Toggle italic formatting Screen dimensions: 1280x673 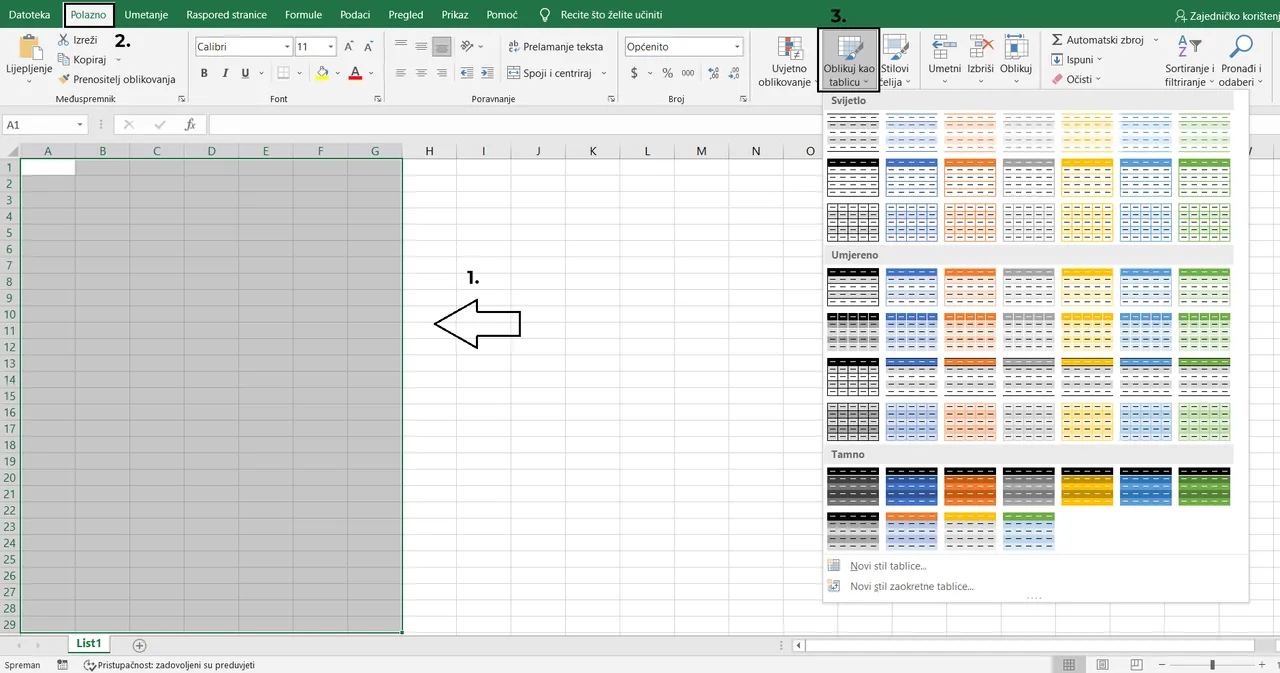tap(224, 73)
